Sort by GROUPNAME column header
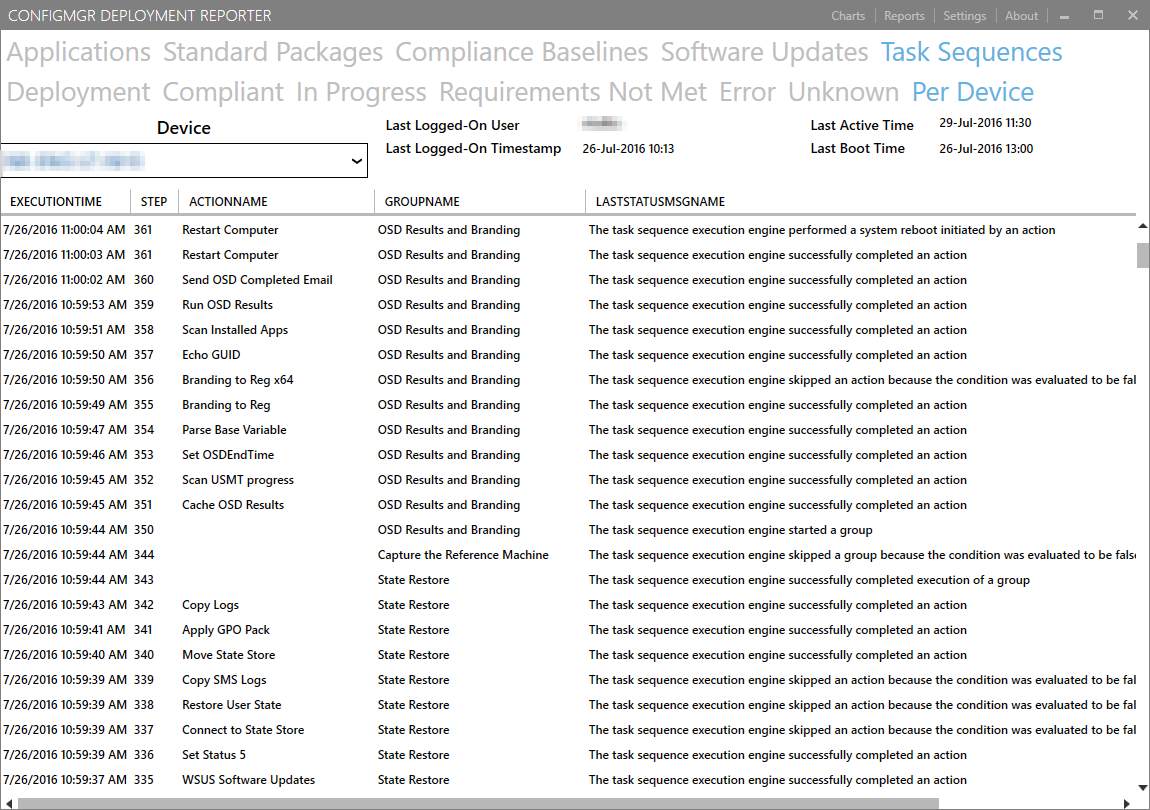The height and width of the screenshot is (810, 1150). pyautogui.click(x=423, y=202)
